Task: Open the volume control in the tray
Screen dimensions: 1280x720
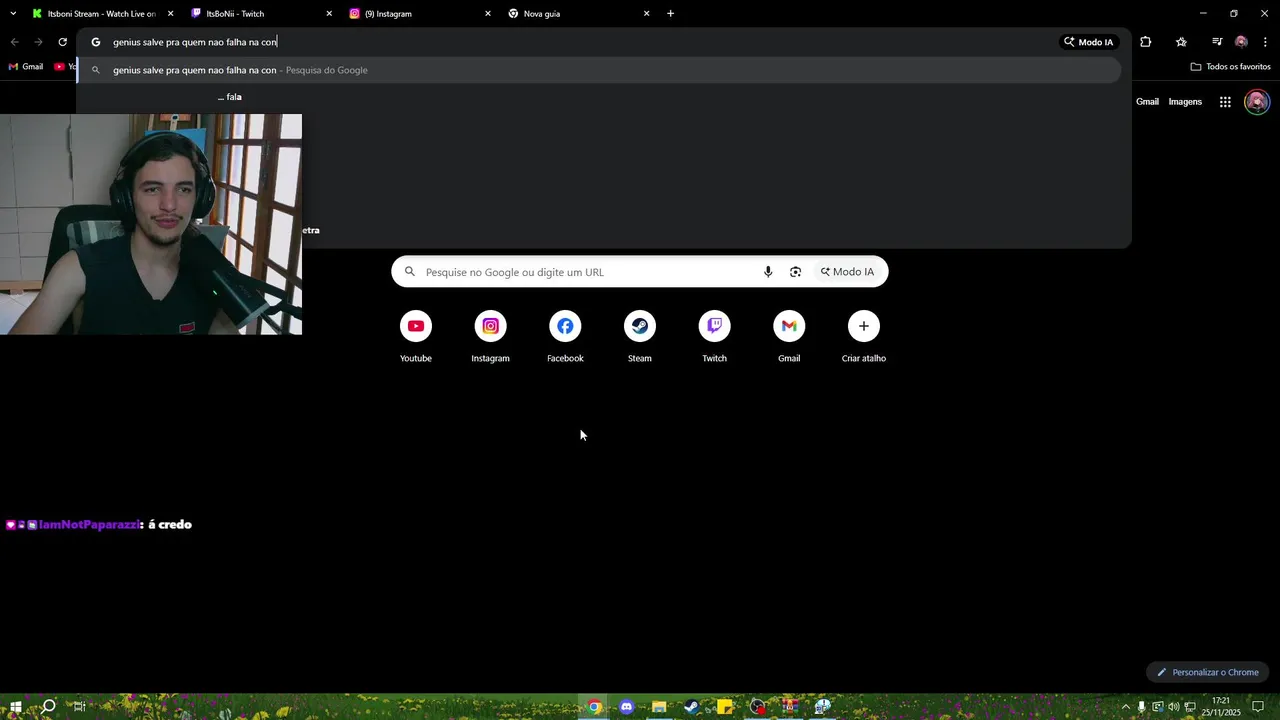Action: 1173,707
